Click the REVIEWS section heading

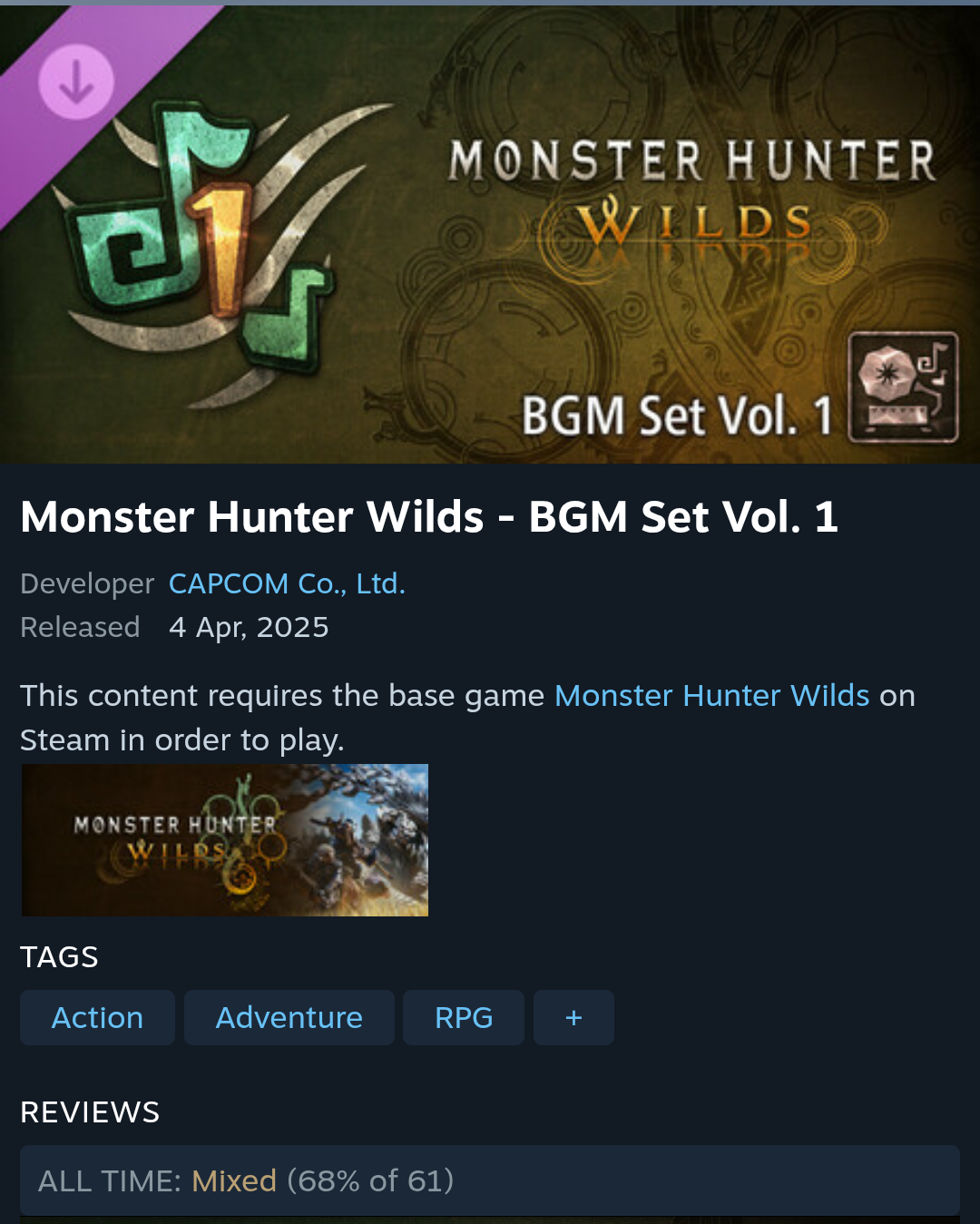click(90, 1111)
